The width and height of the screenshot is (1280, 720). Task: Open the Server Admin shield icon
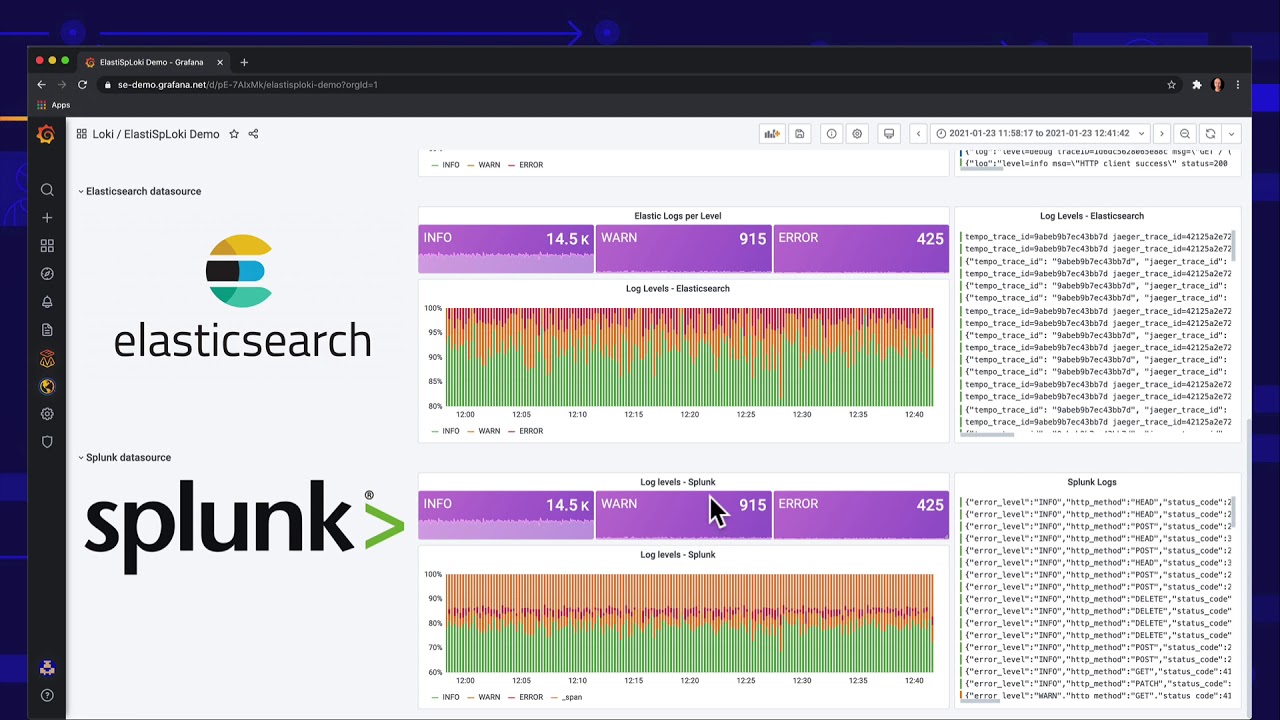click(47, 442)
